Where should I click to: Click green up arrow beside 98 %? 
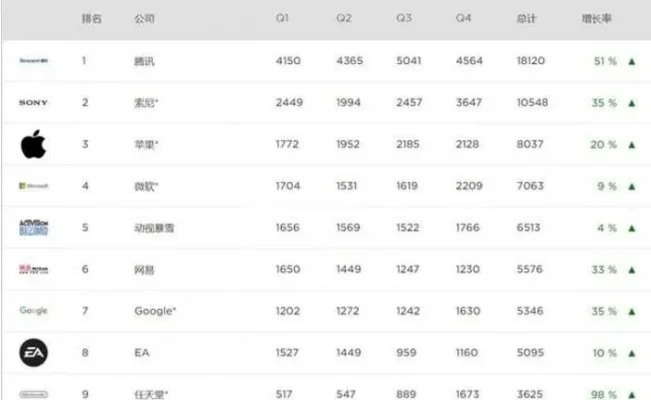tap(632, 395)
